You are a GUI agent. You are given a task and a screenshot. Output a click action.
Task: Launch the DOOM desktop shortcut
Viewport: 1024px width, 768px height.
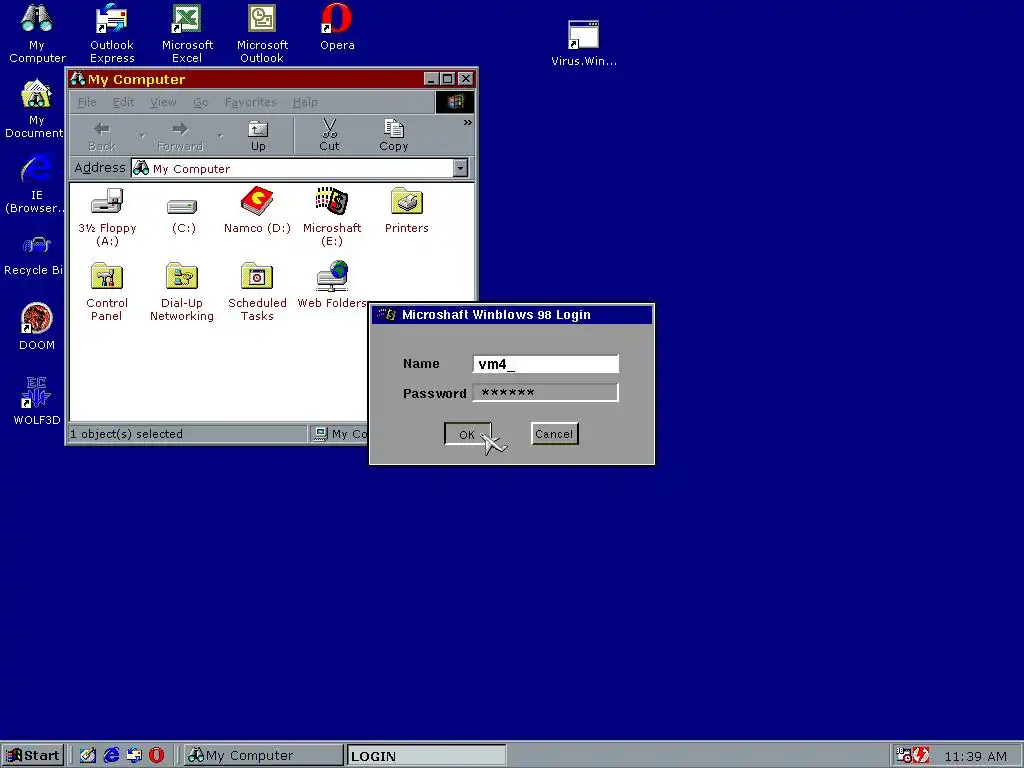click(37, 327)
